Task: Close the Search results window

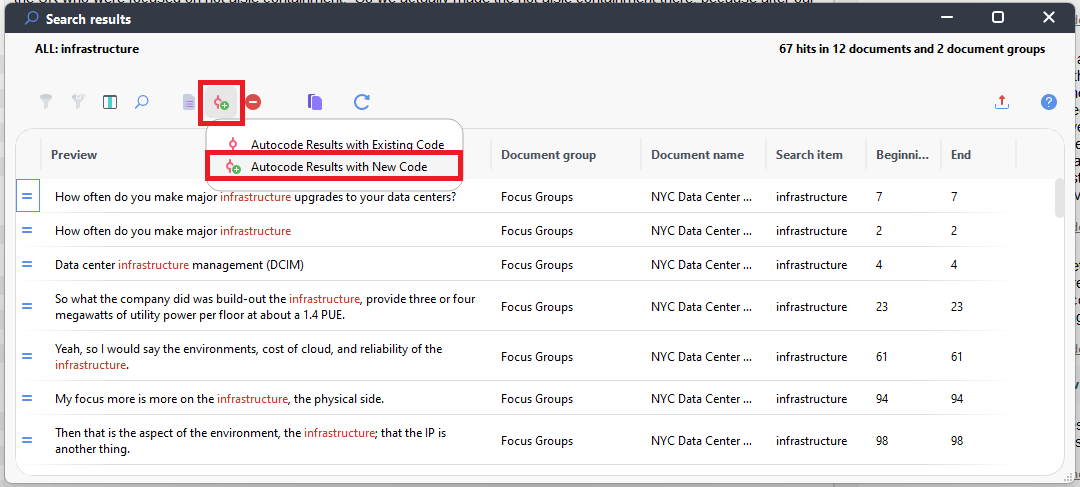Action: pyautogui.click(x=1048, y=18)
